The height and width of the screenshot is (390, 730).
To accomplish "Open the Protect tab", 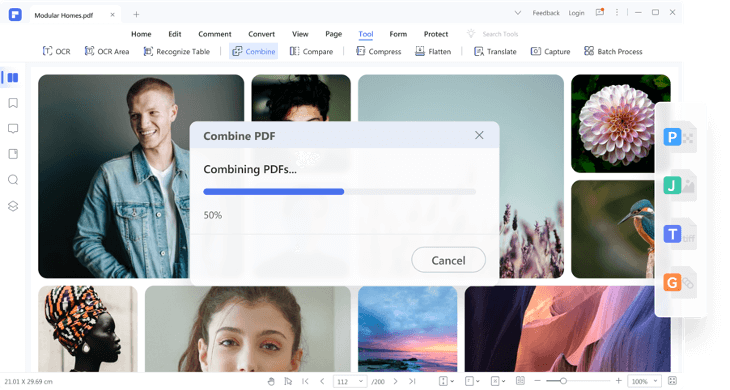I will 436,34.
